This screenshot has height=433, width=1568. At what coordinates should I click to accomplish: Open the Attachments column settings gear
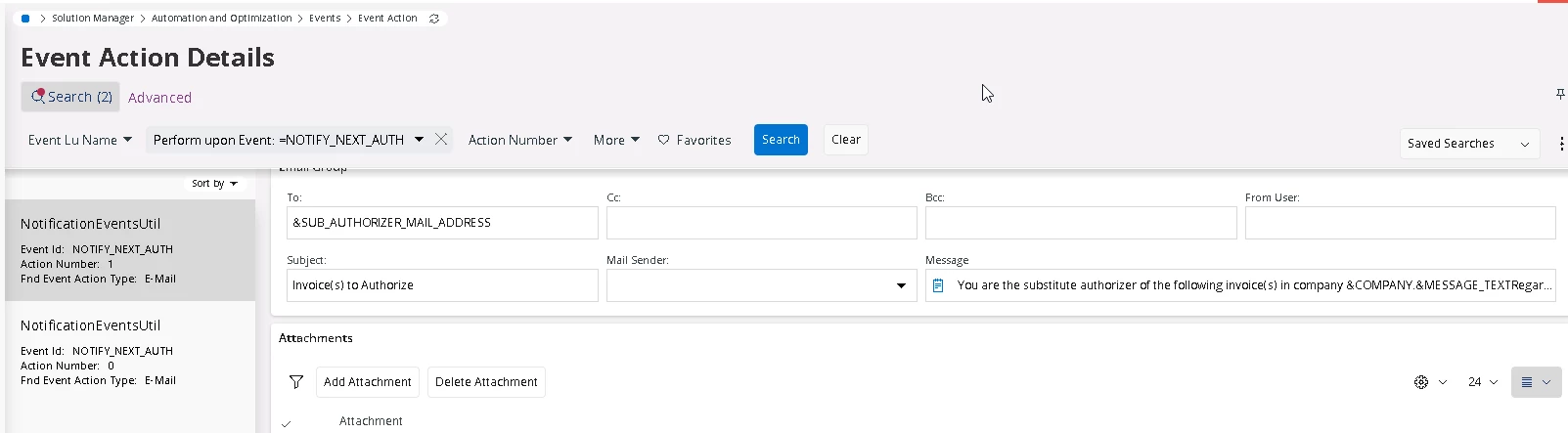(x=1421, y=382)
